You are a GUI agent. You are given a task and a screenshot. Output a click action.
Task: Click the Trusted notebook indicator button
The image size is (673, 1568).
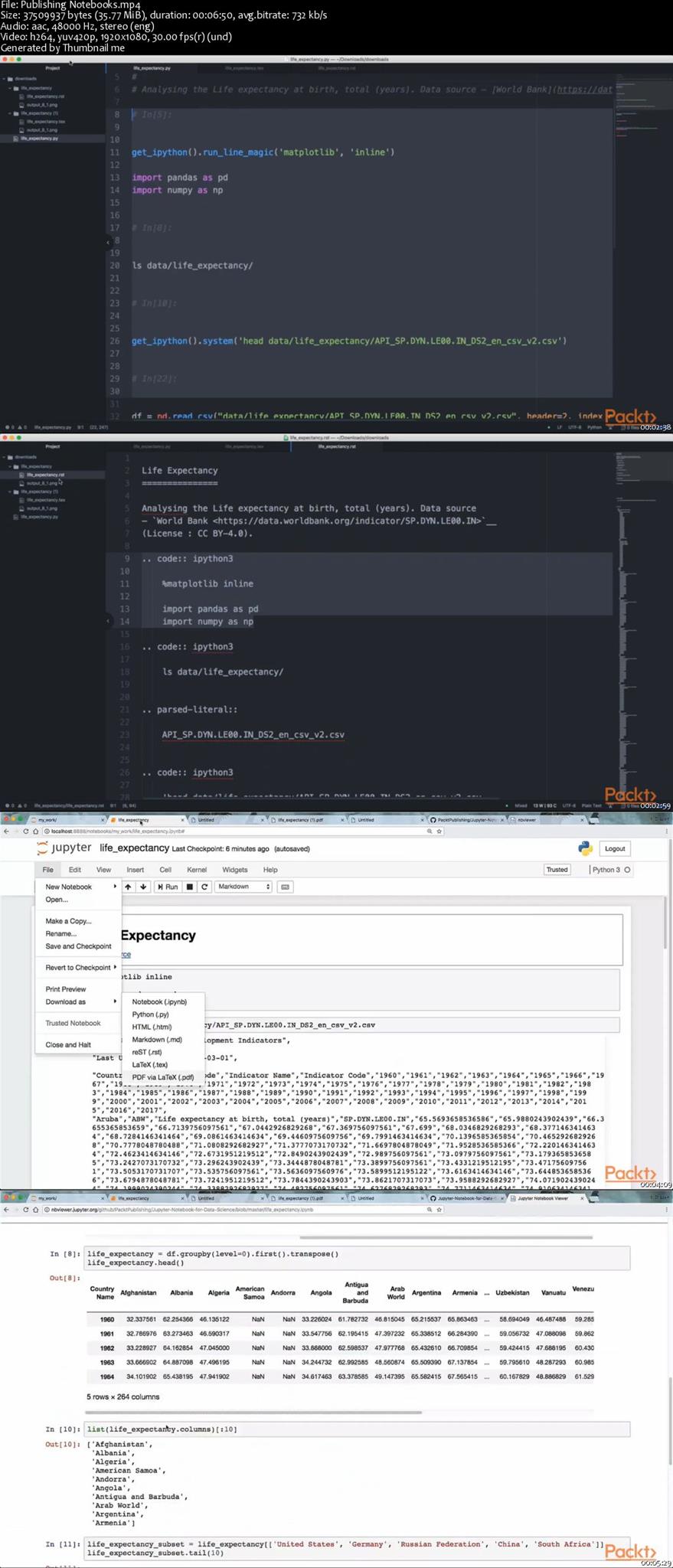[x=557, y=870]
